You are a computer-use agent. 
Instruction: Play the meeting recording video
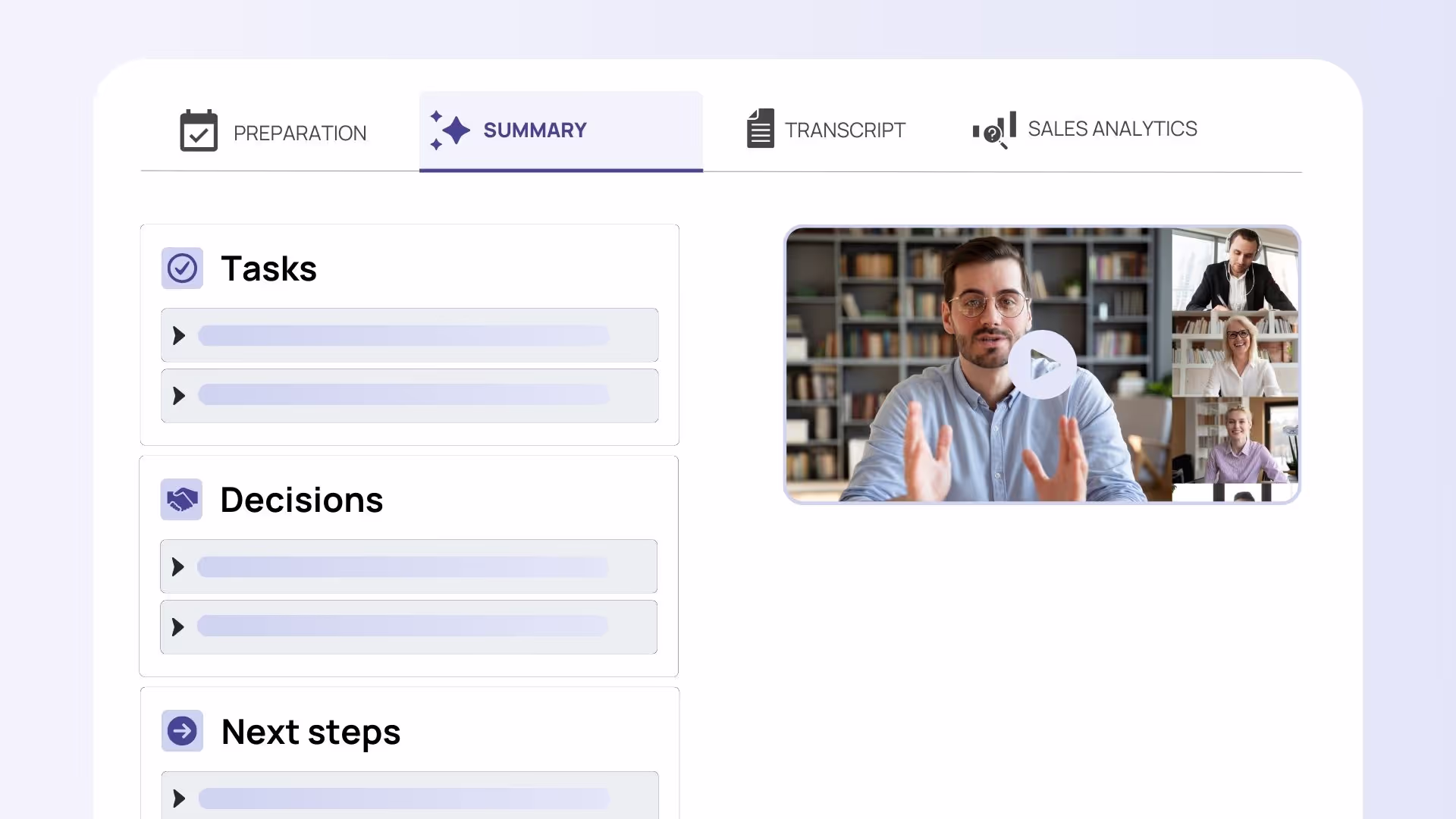tap(1042, 365)
